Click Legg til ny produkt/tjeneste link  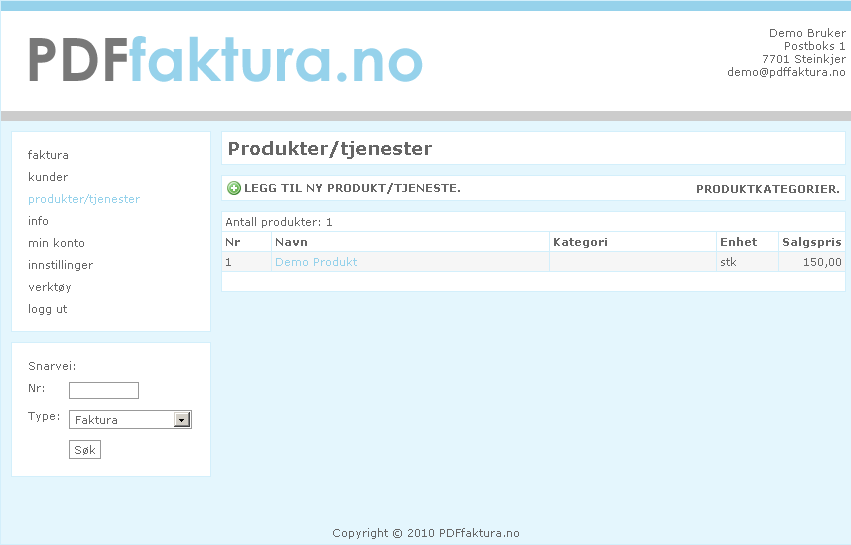(x=352, y=188)
